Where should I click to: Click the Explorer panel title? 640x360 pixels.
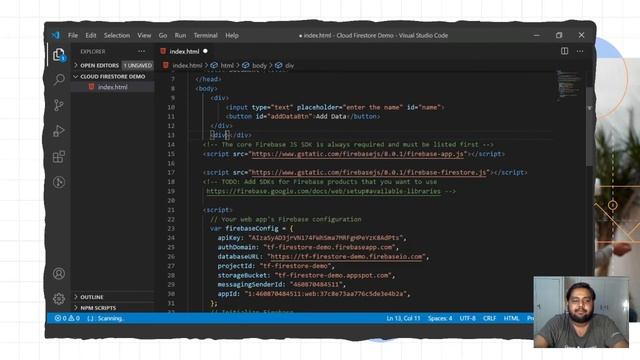(93, 51)
